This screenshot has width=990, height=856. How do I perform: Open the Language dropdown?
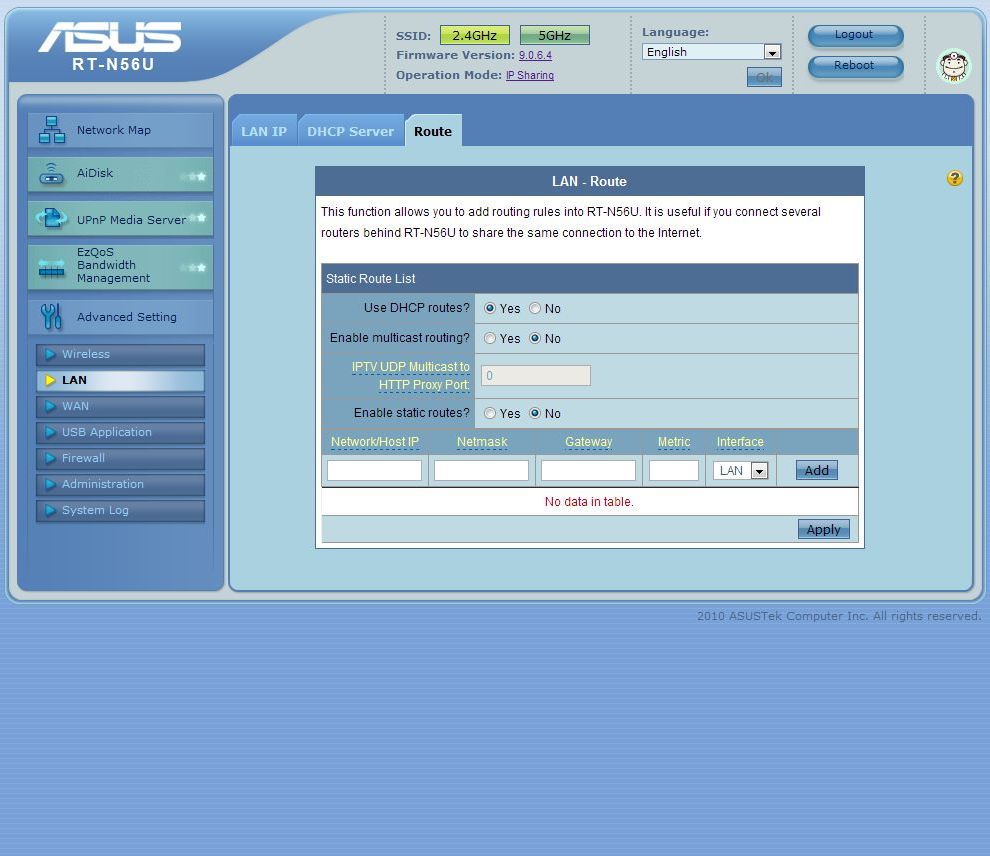pyautogui.click(x=771, y=52)
